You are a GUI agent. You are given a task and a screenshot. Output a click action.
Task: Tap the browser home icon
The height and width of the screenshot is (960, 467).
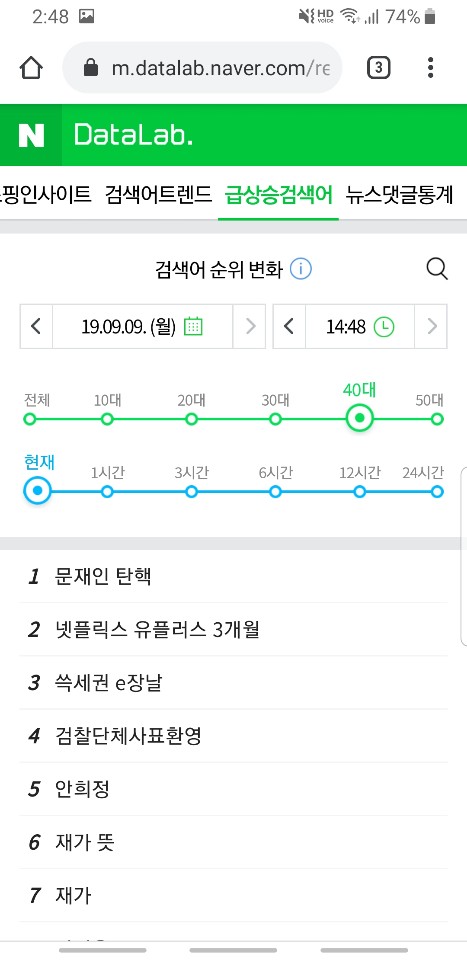(31, 68)
